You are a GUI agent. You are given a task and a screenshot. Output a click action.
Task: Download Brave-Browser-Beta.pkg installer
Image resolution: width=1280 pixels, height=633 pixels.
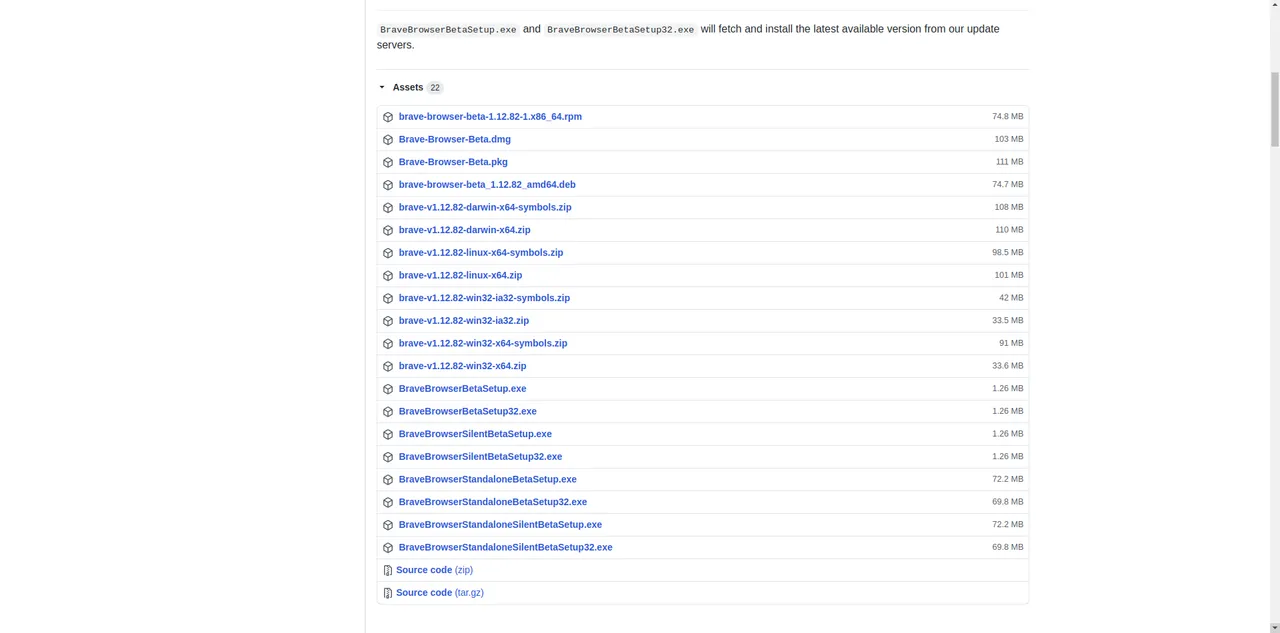point(453,162)
